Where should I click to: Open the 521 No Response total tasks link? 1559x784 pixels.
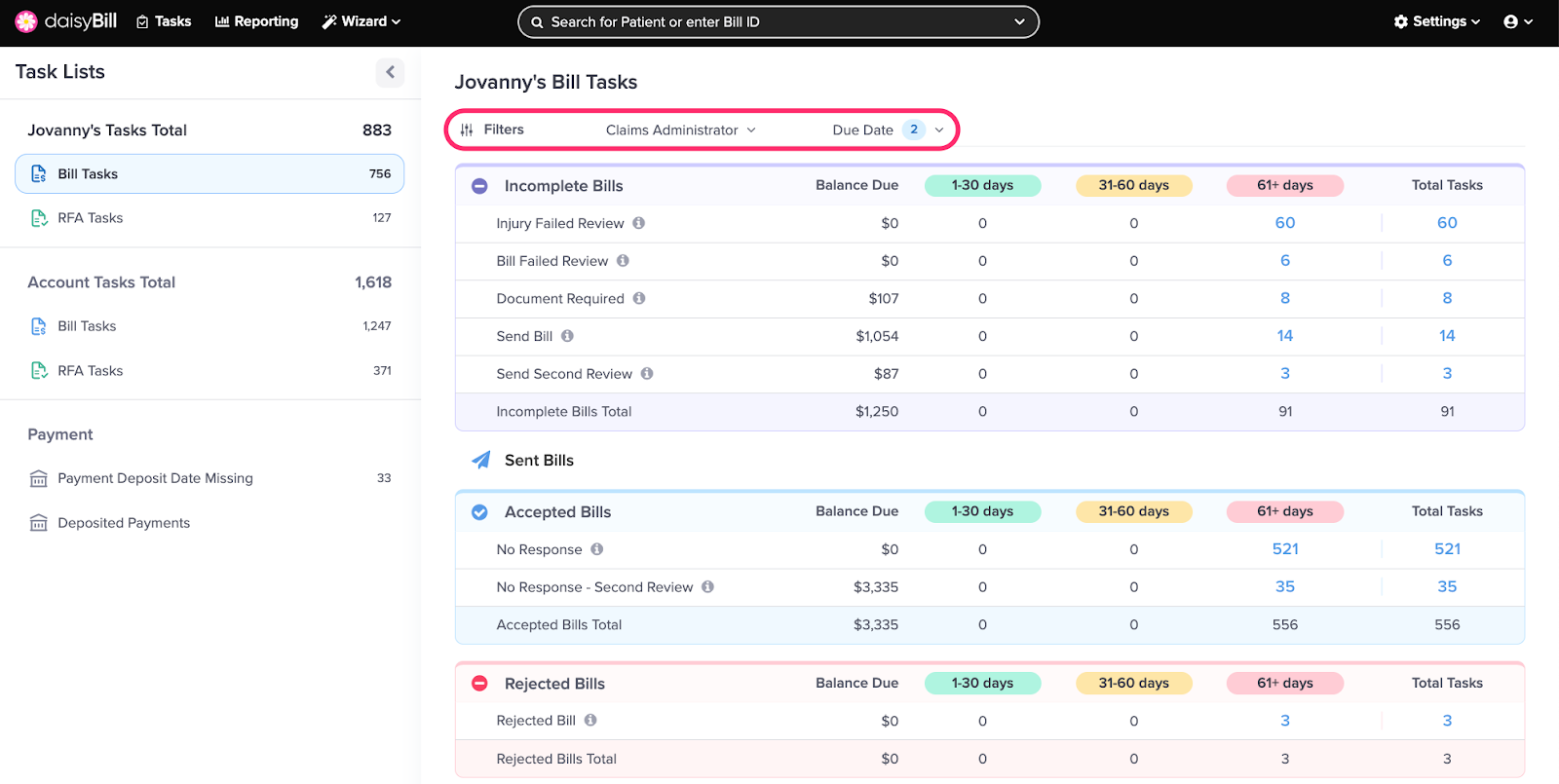pyautogui.click(x=1447, y=549)
